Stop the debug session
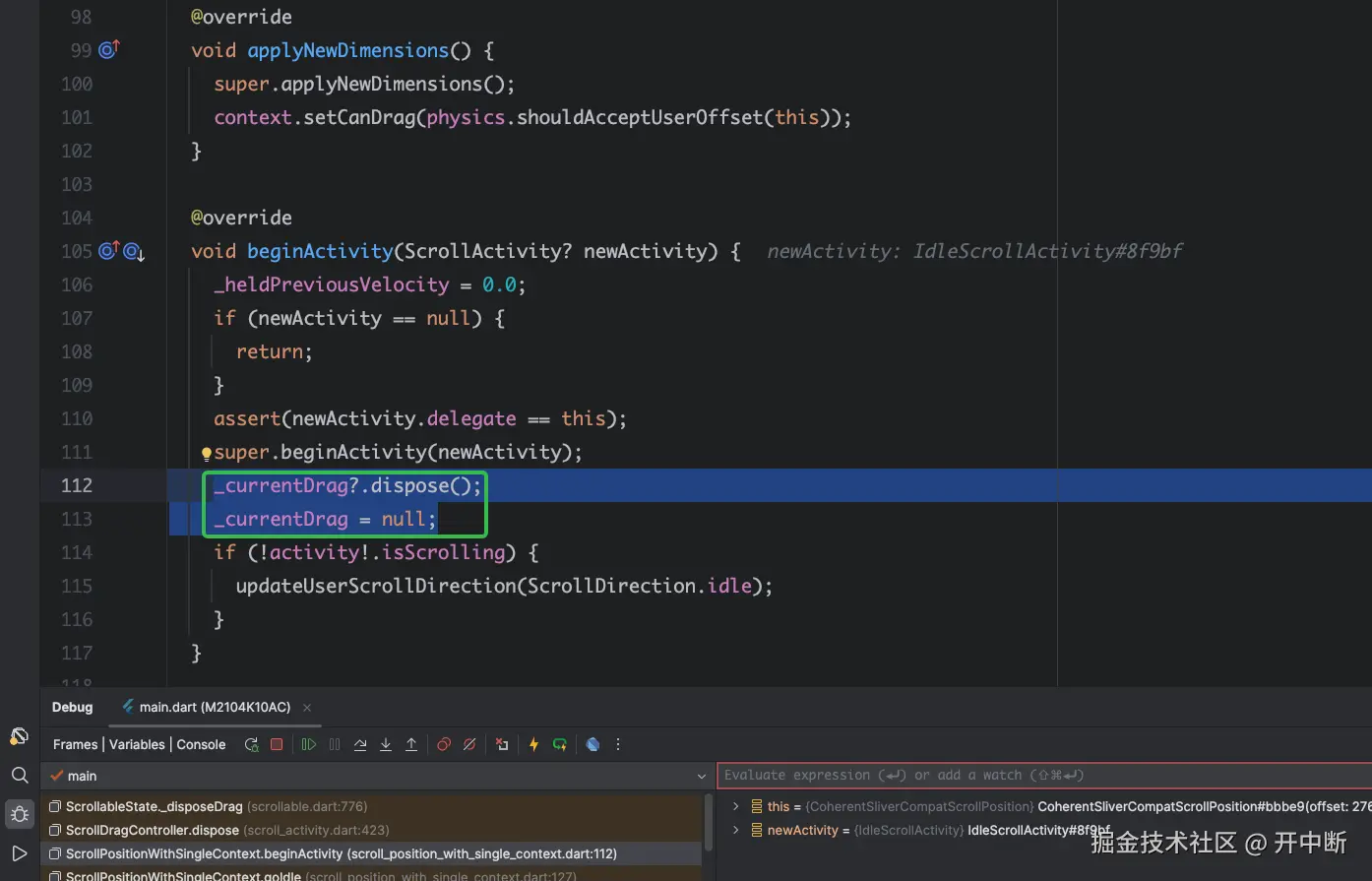 (277, 745)
